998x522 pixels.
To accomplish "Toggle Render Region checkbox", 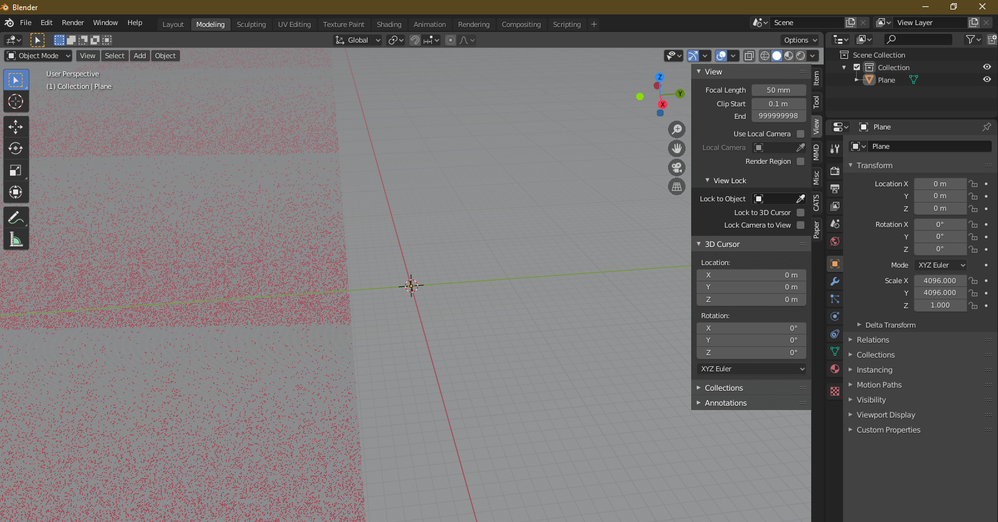I will pos(800,162).
